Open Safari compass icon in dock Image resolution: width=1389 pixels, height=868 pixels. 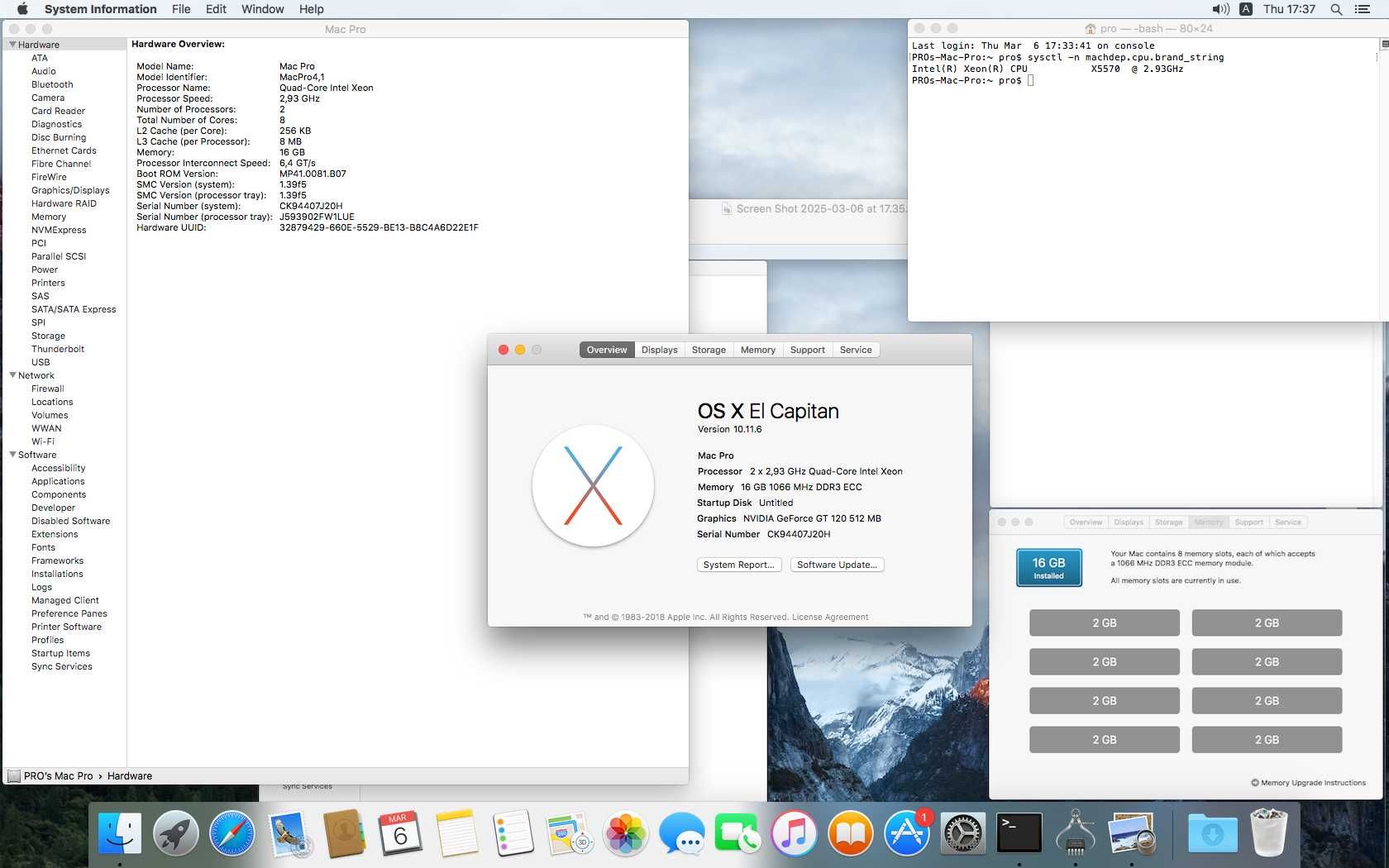point(232,832)
